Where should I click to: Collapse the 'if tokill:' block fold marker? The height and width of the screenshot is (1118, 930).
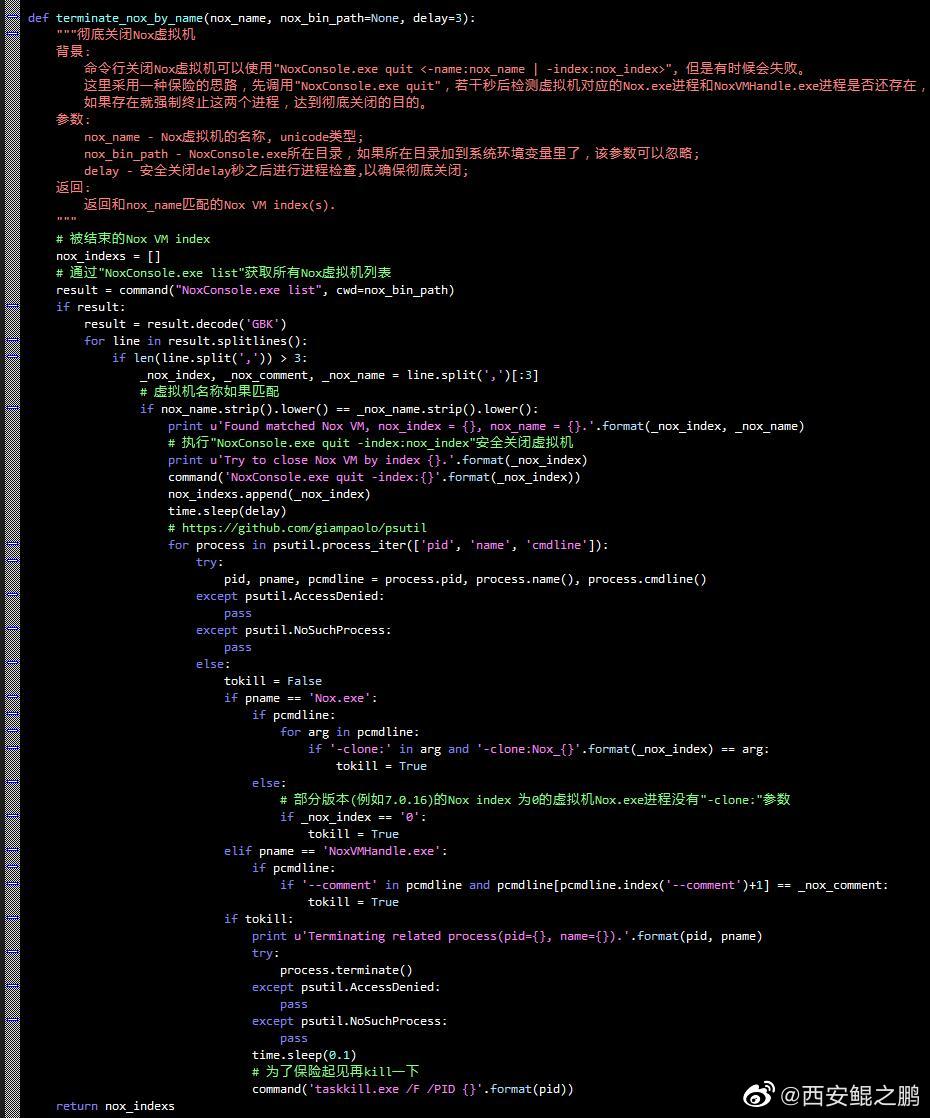click(12, 919)
